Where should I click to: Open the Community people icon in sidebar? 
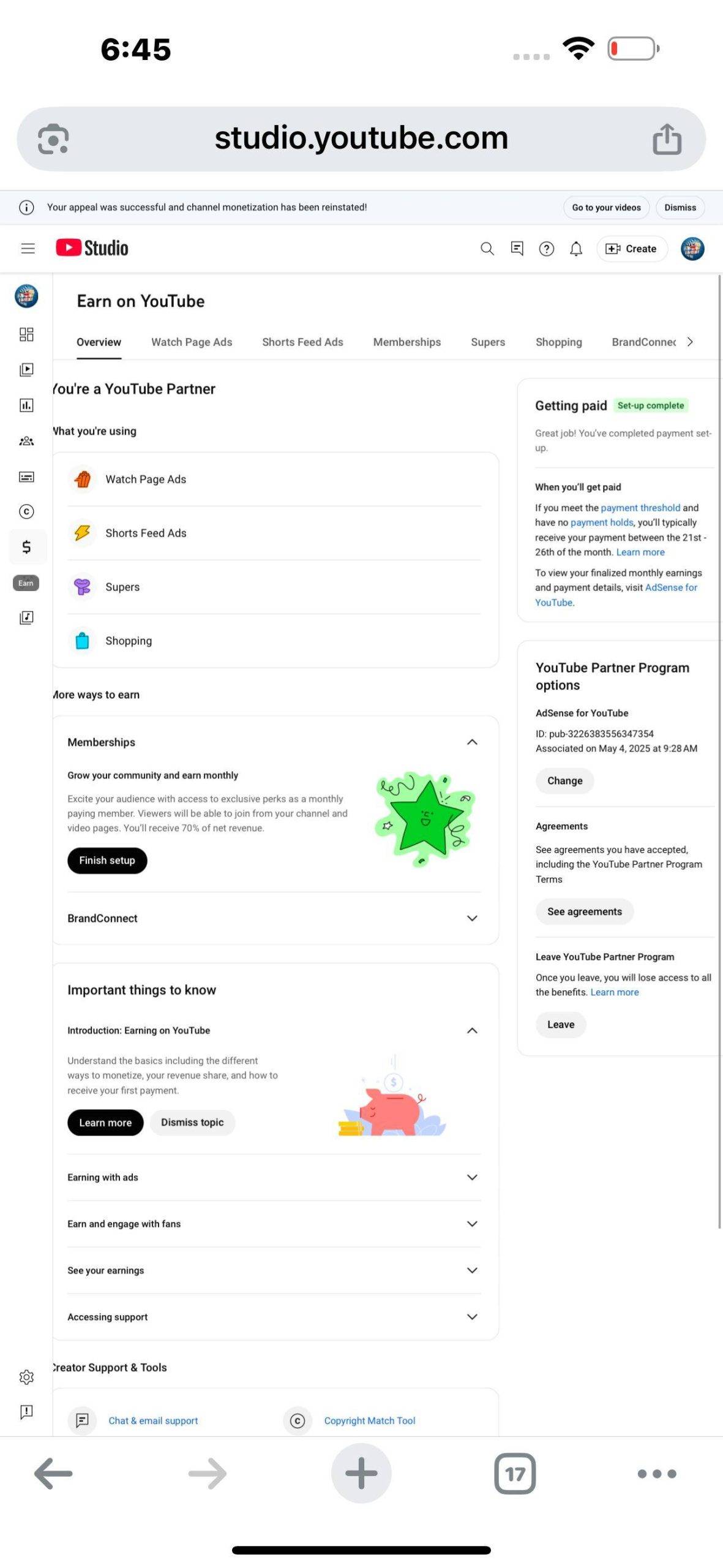pyautogui.click(x=26, y=441)
